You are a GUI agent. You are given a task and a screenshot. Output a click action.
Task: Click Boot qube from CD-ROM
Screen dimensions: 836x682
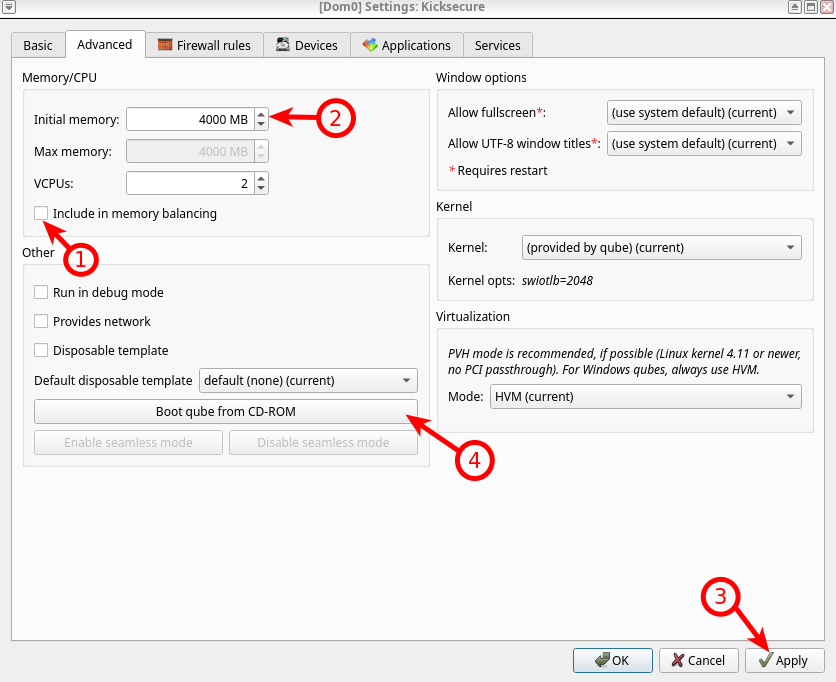(x=225, y=412)
